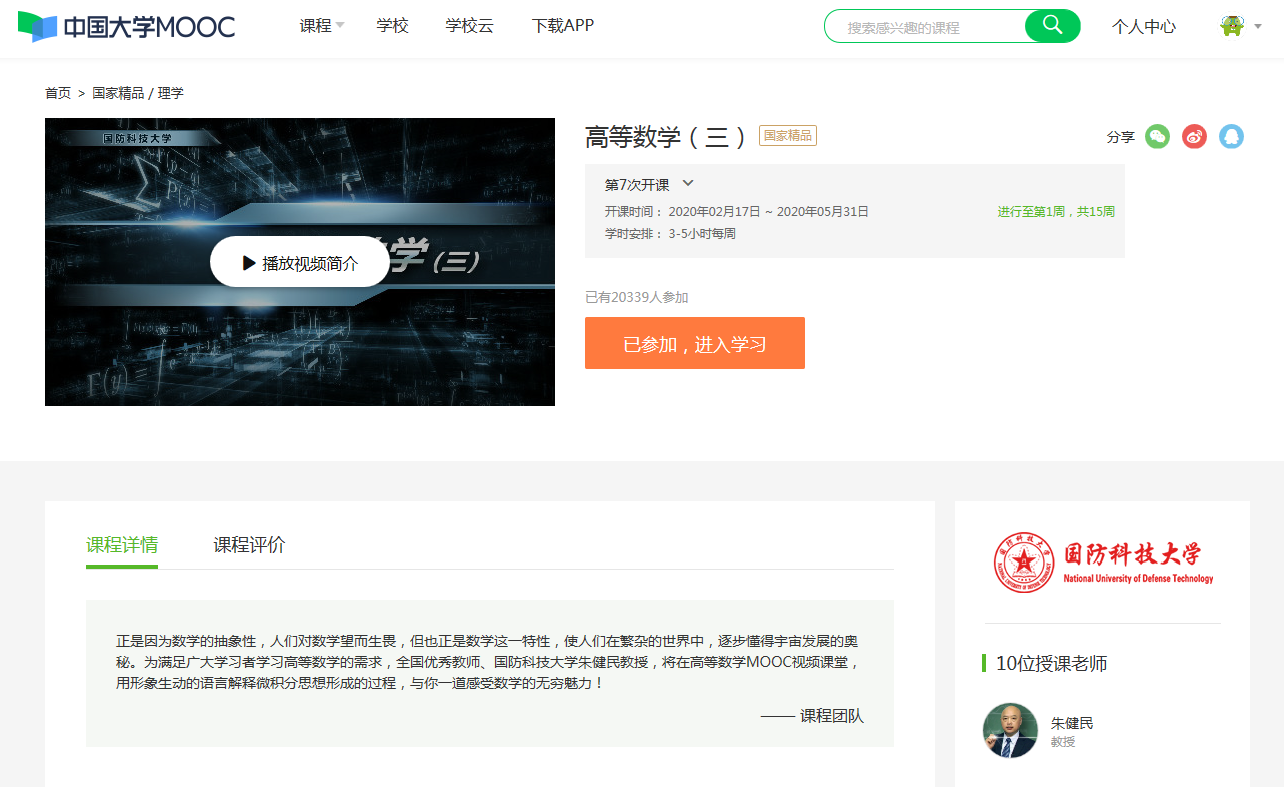Open 个人中心 link
Viewport: 1284px width, 787px height.
pyautogui.click(x=1143, y=27)
